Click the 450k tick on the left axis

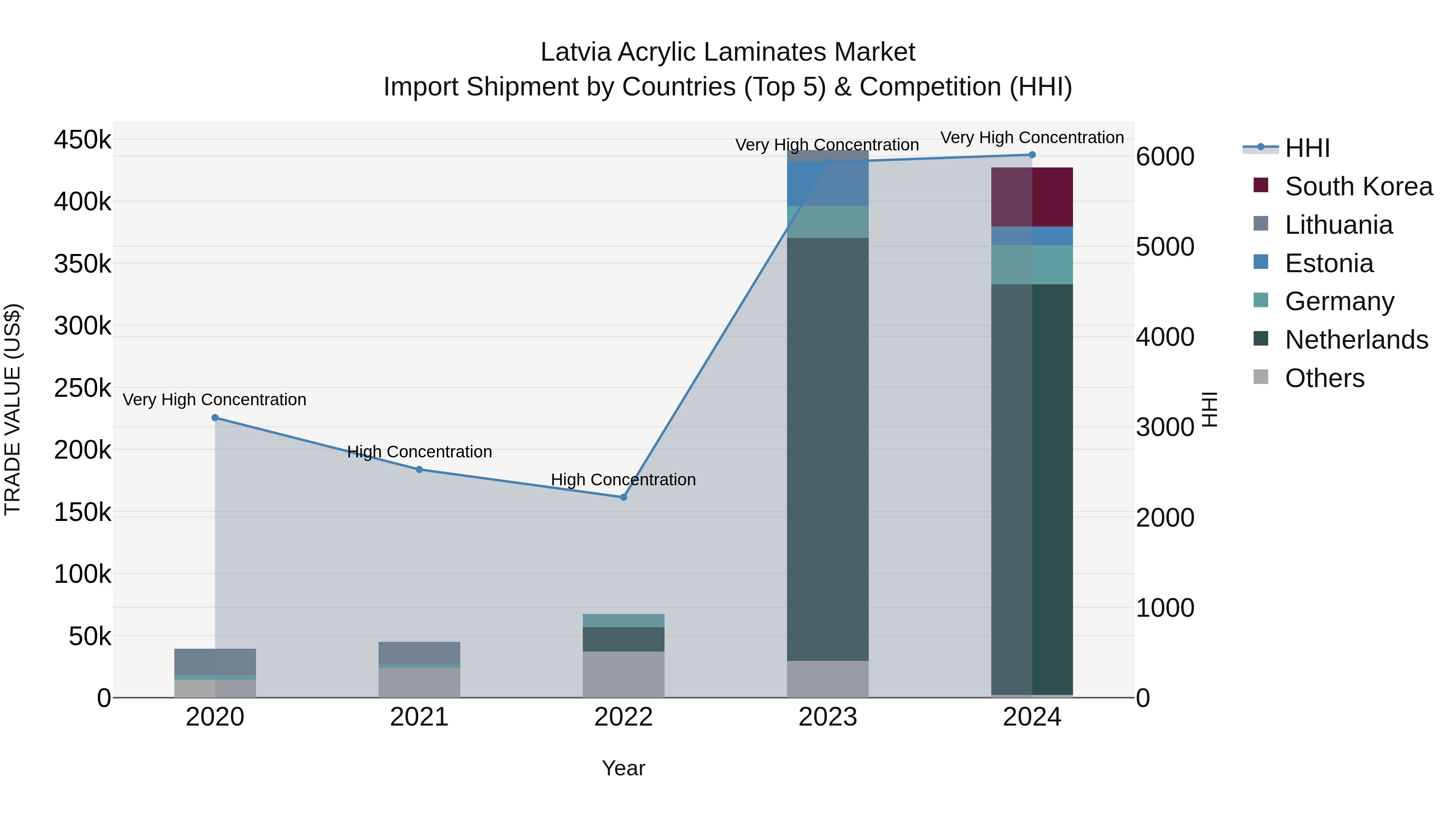[x=83, y=140]
